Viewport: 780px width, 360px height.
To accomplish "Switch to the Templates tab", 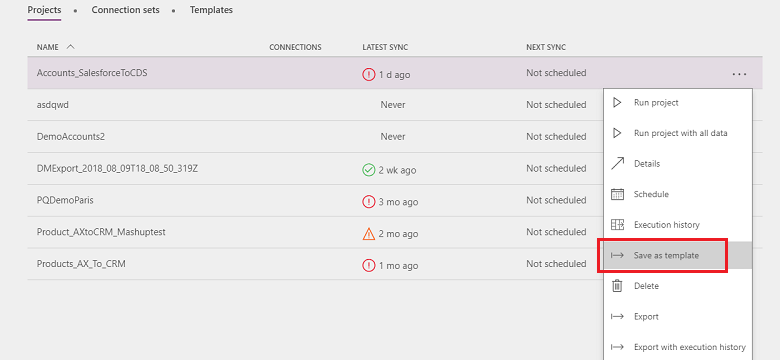I will tap(211, 10).
